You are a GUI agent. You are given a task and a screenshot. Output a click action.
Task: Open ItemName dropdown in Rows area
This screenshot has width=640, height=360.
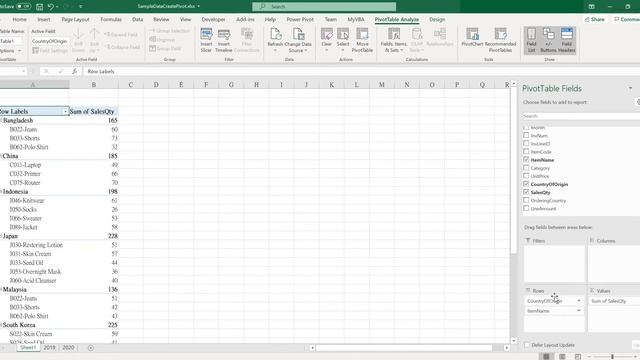(x=578, y=311)
